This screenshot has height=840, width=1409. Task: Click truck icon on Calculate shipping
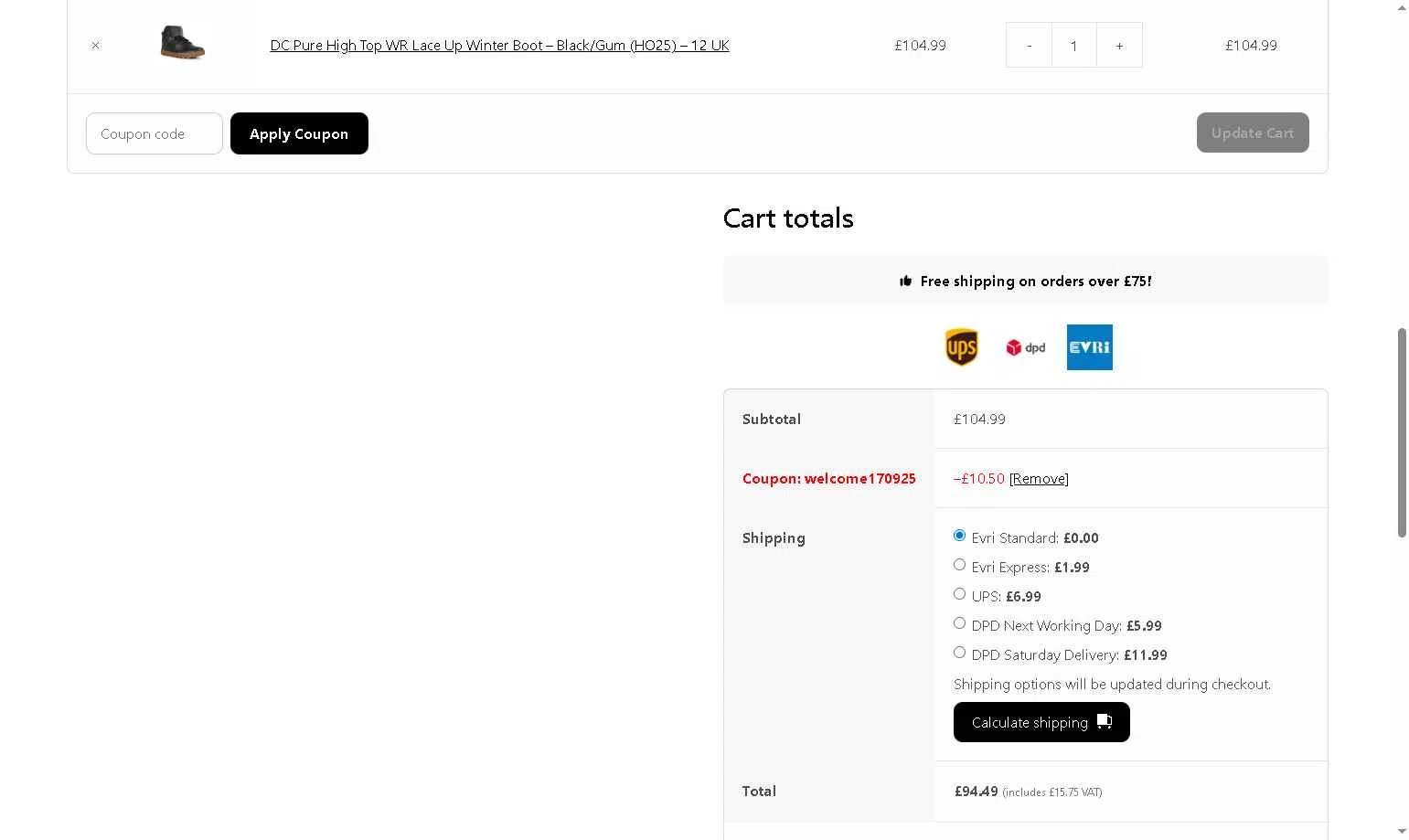click(1105, 721)
